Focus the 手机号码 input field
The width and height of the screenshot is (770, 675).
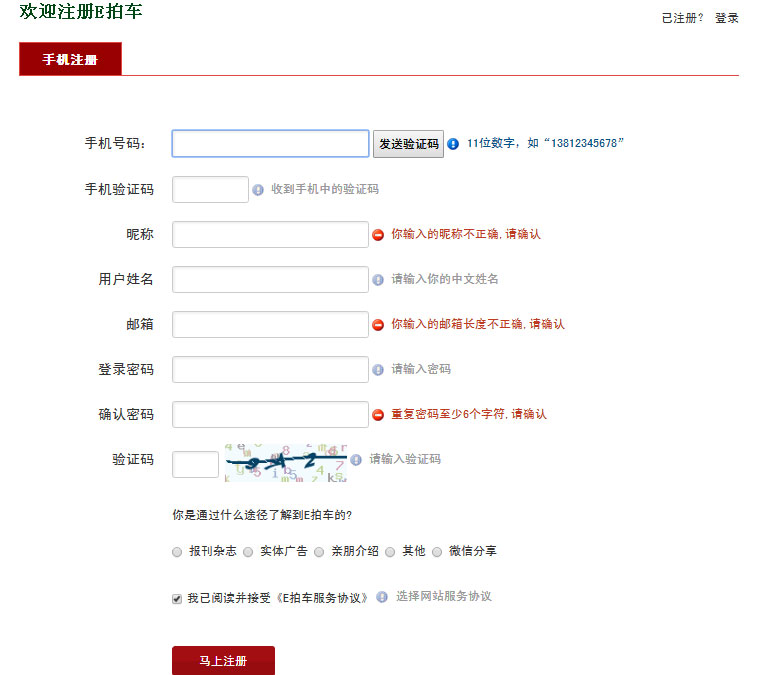tap(270, 143)
